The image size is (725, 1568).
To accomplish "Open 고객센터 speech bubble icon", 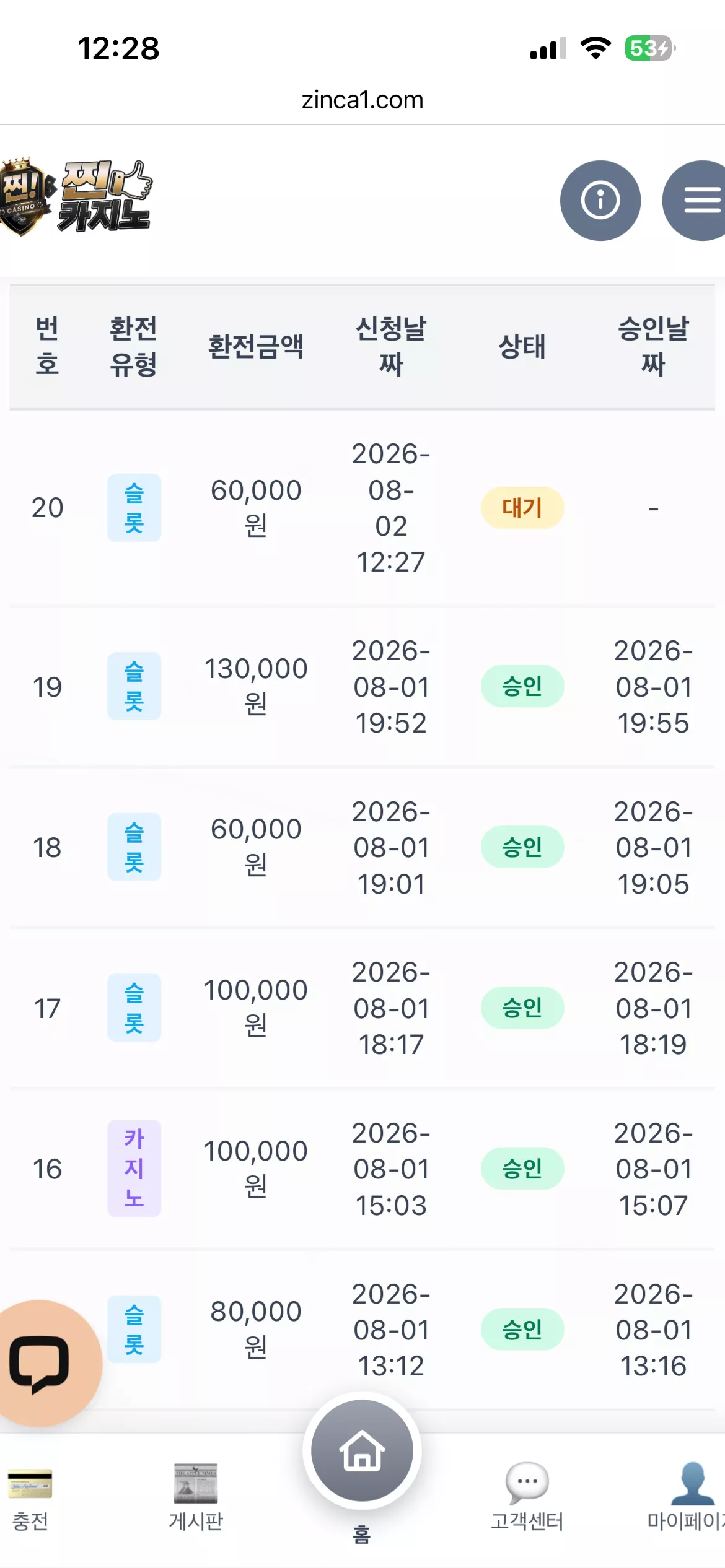I will coord(527,1483).
